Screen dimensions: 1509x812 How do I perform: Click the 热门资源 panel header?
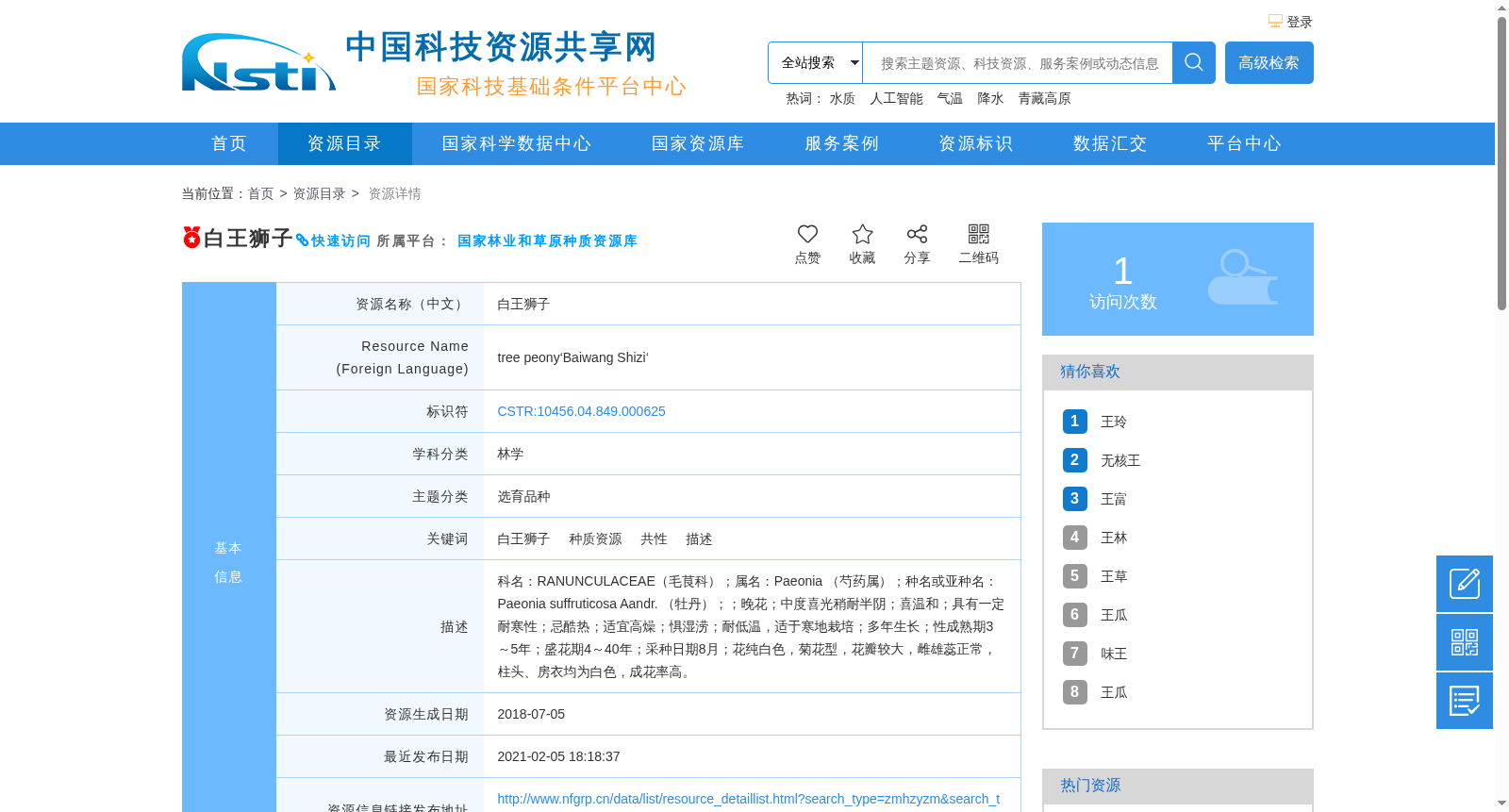tap(1178, 786)
